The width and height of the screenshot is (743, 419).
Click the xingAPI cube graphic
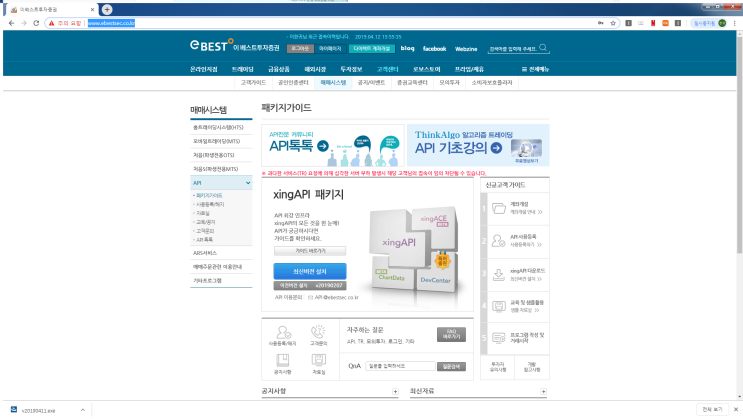click(x=399, y=242)
